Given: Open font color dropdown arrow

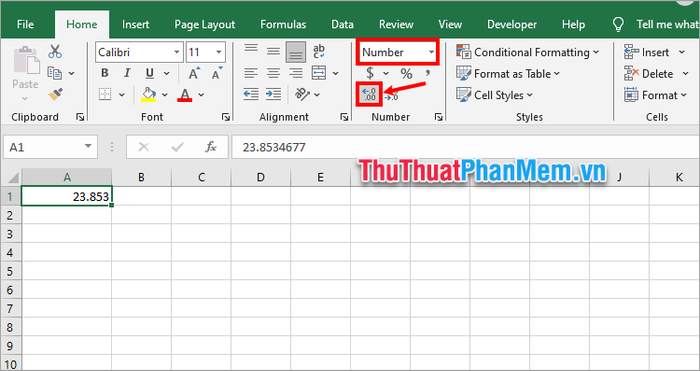Looking at the screenshot, I should 201,95.
